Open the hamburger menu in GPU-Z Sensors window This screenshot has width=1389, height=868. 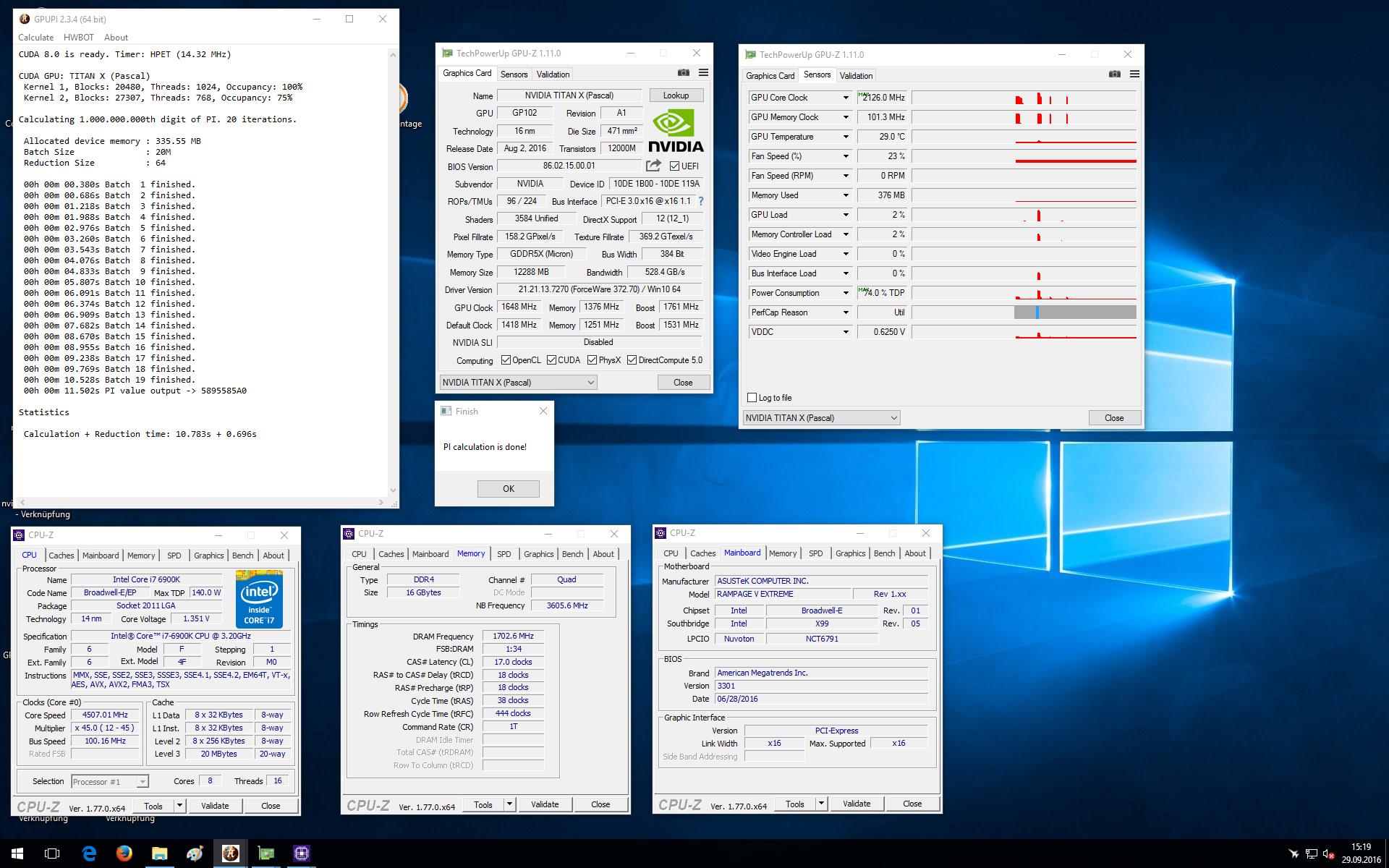1134,74
